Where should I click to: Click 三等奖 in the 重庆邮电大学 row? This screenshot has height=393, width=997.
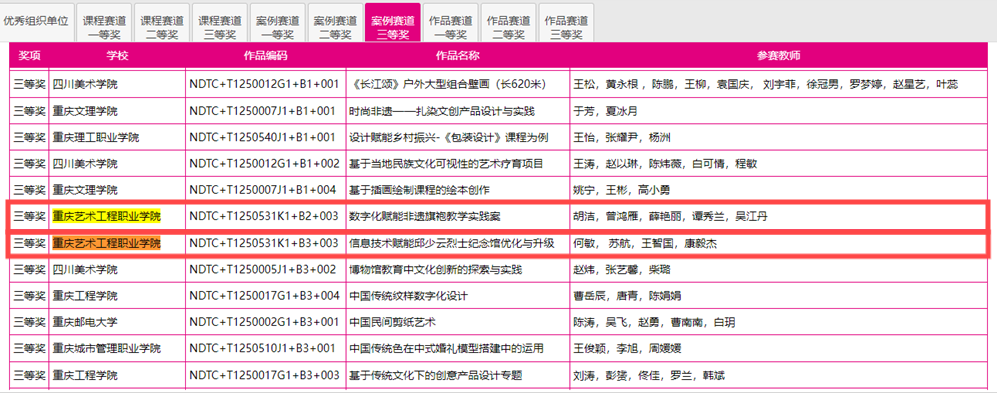pos(30,322)
